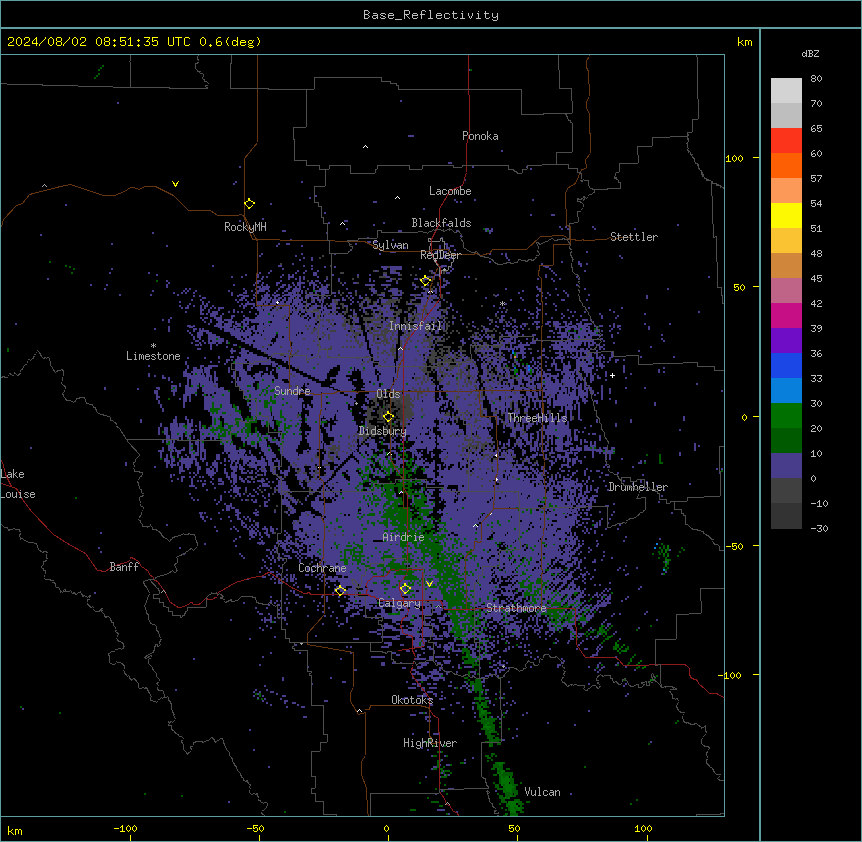Click the Blackfalds city label
862x842 pixels.
tap(441, 223)
